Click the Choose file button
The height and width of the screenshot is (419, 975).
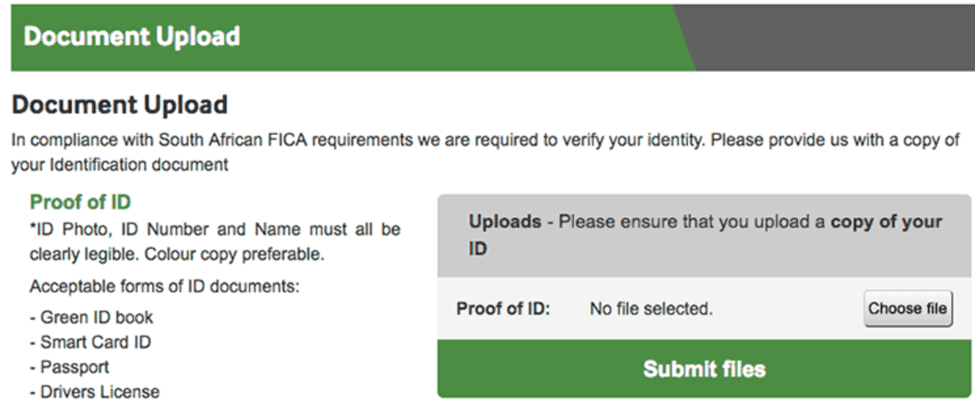[x=907, y=308]
